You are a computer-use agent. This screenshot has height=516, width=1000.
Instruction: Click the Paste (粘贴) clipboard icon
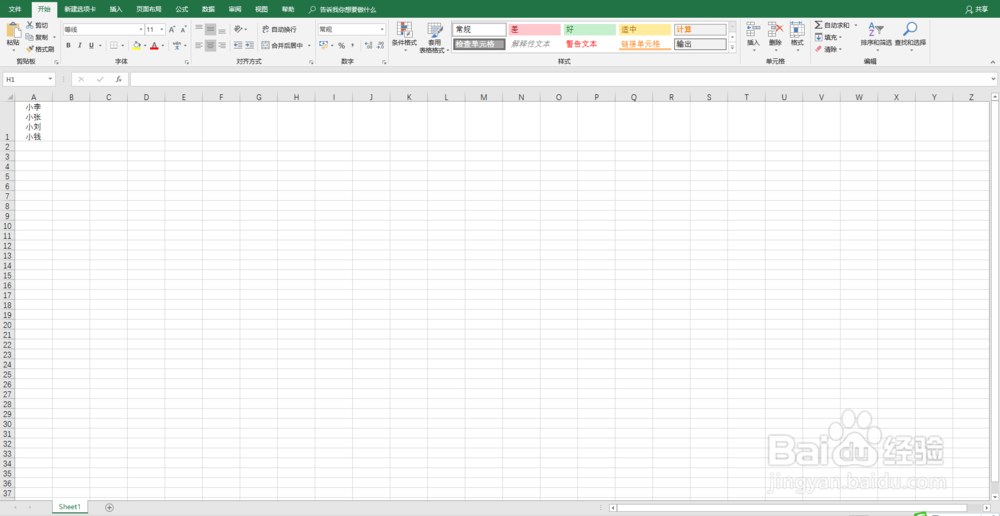13,31
